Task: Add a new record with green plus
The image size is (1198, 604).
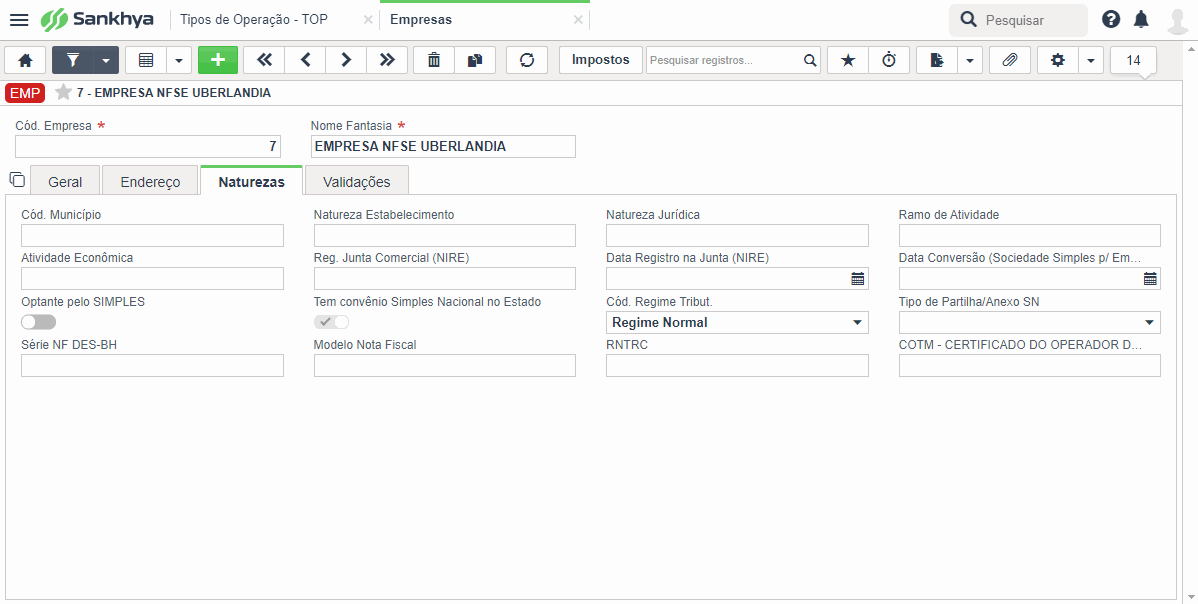Action: coord(218,60)
